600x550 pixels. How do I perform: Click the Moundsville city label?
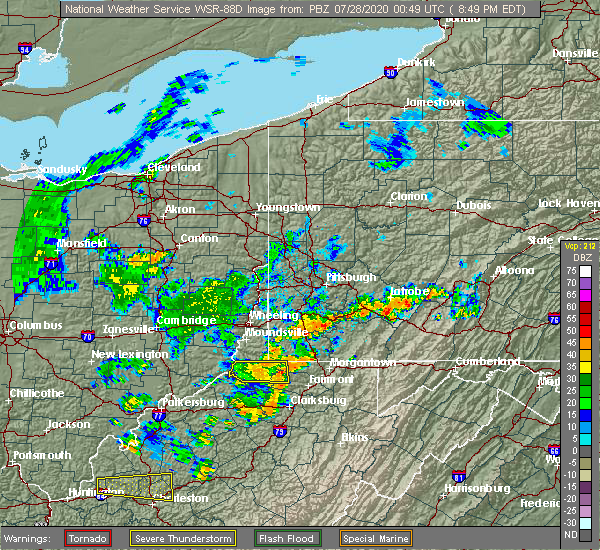coord(277,332)
